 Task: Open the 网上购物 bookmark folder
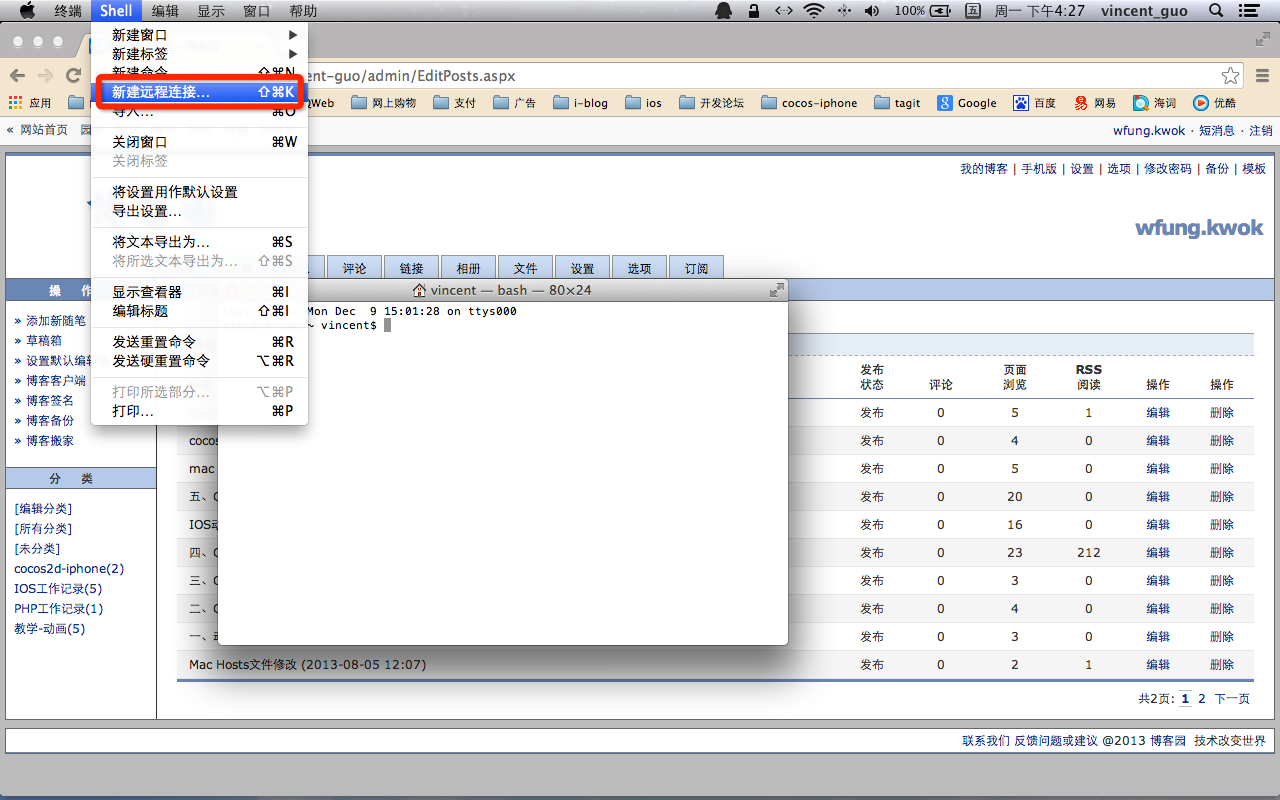coord(383,103)
